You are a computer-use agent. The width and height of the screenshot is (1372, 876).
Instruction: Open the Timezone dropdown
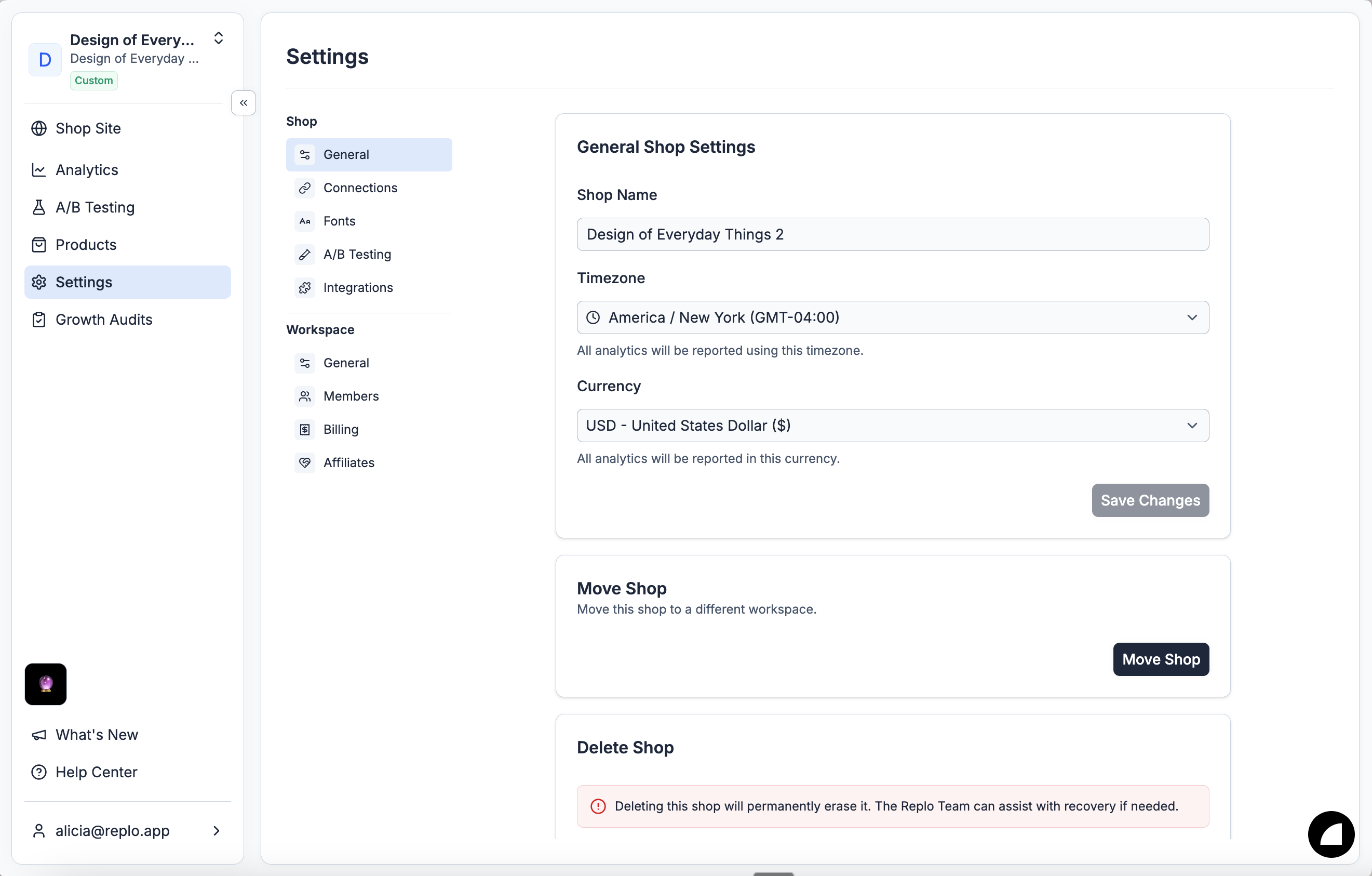892,317
